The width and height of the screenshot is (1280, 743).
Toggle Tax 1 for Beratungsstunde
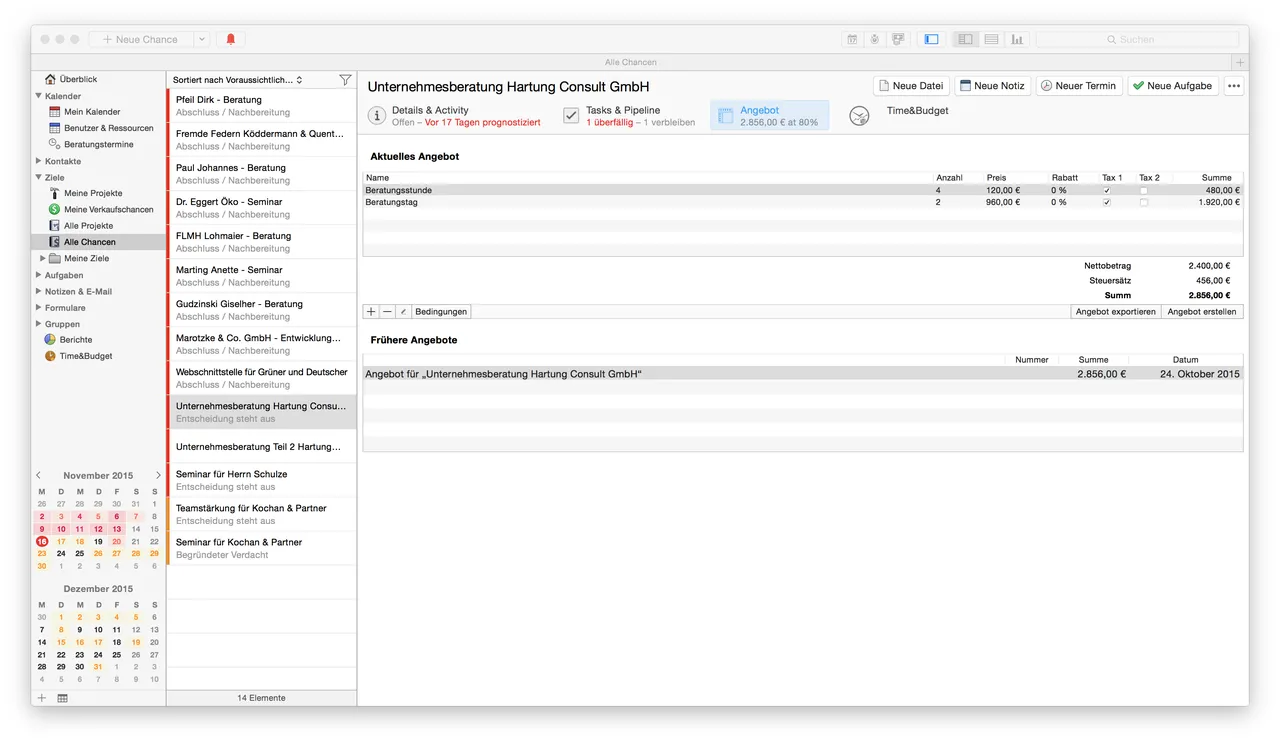point(1106,190)
